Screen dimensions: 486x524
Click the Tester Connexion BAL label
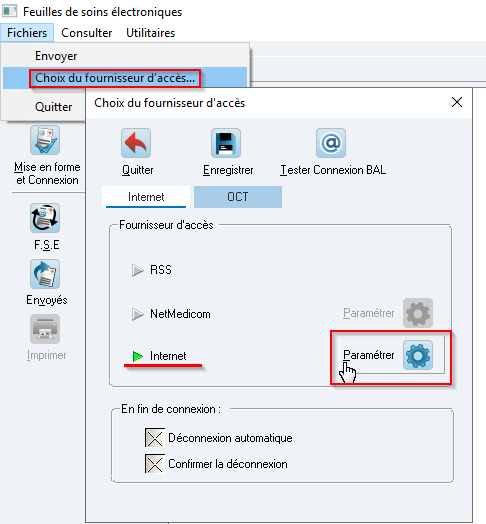click(333, 170)
